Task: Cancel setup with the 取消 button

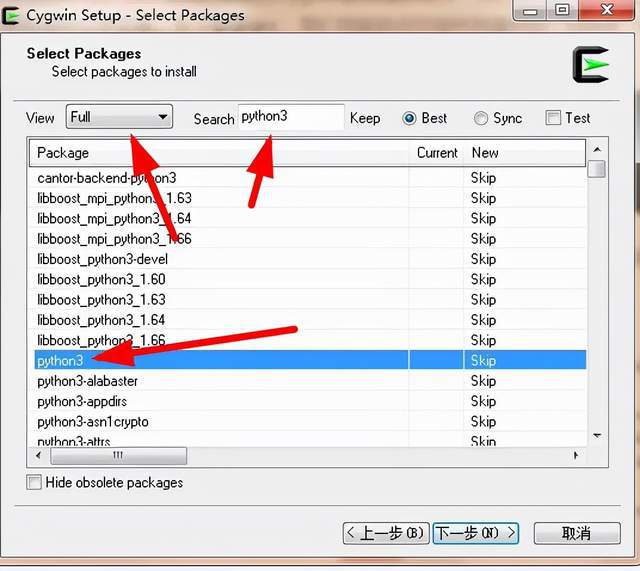Action: pos(577,533)
